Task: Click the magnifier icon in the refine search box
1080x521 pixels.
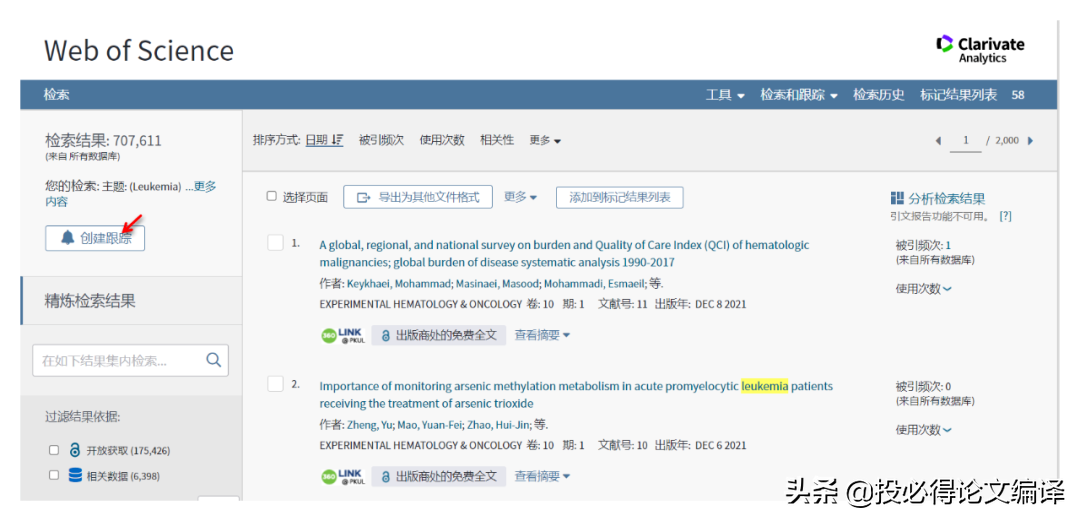Action: click(214, 359)
